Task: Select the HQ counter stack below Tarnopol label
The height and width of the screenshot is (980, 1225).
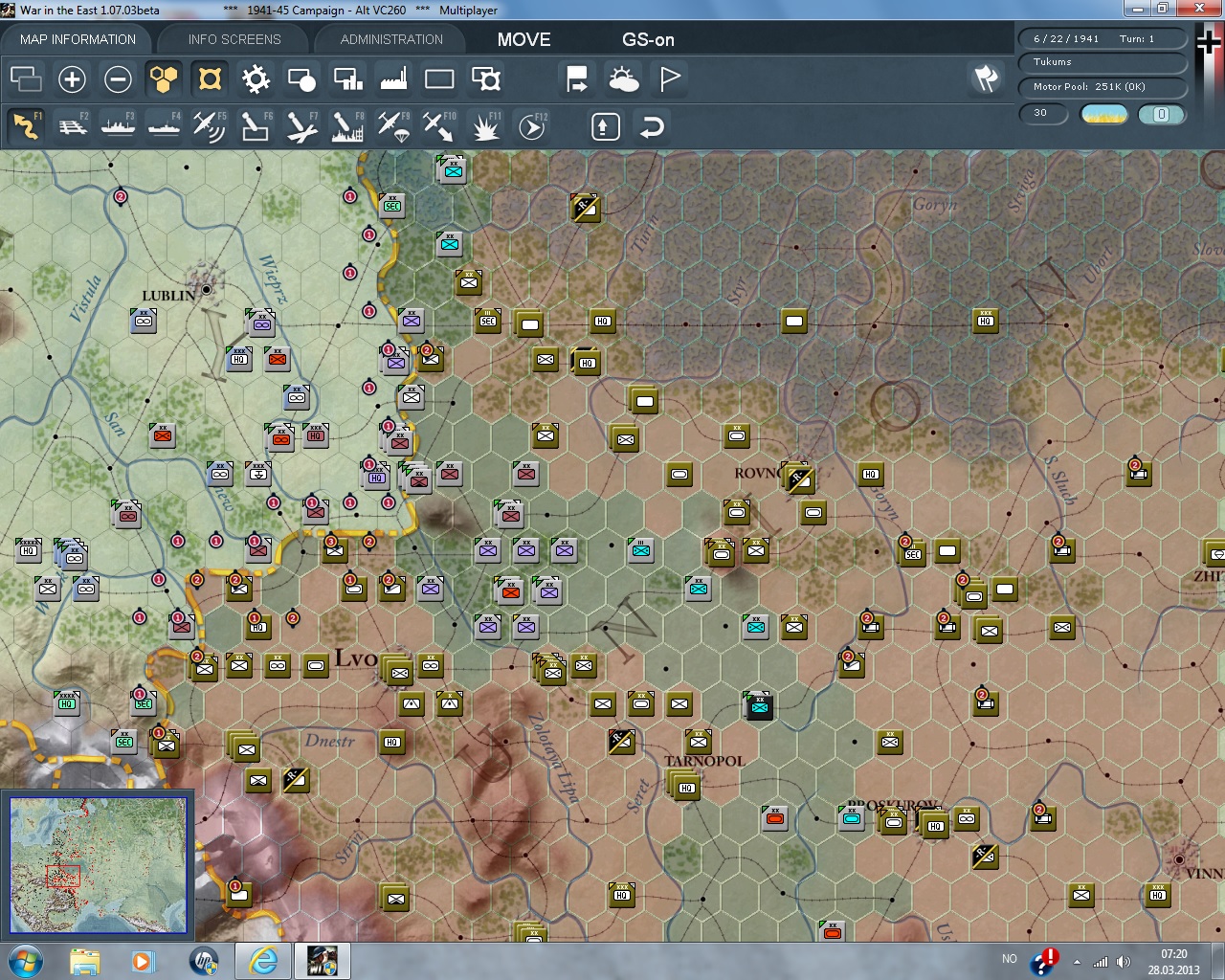Action: click(685, 787)
